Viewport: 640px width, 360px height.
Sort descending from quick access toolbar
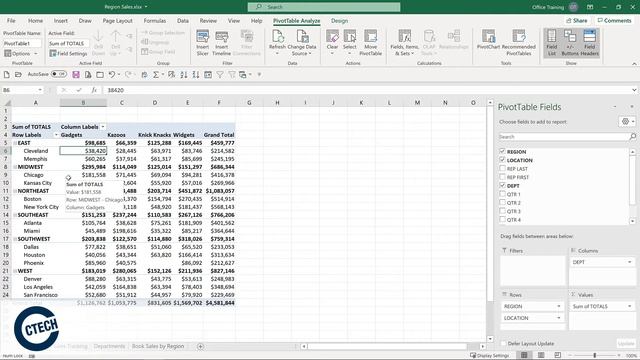pos(196,74)
